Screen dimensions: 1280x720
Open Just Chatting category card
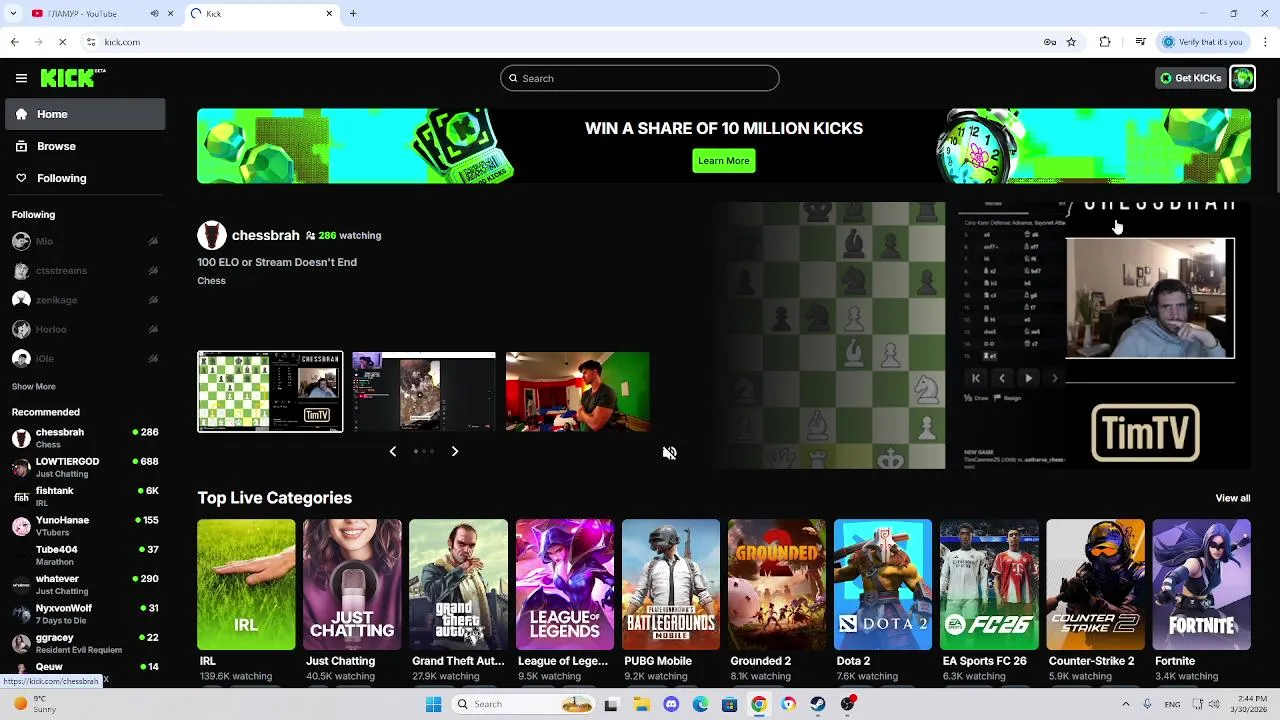click(352, 584)
